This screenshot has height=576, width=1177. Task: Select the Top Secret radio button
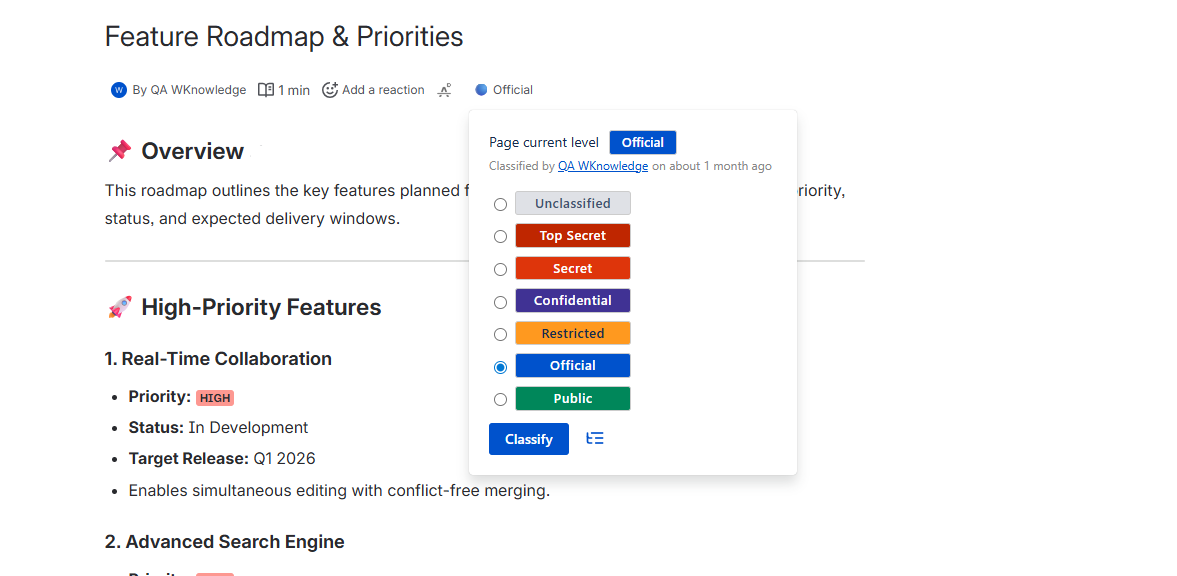(501, 237)
